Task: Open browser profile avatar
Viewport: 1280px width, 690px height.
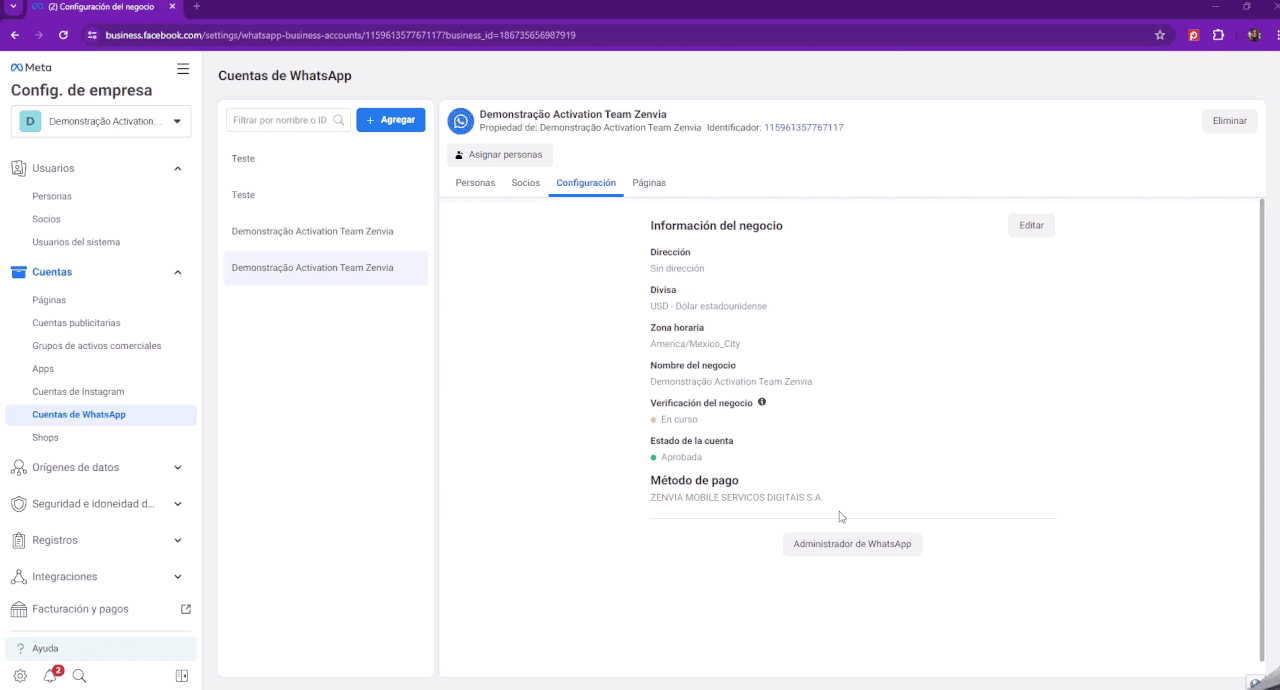Action: tap(1254, 35)
